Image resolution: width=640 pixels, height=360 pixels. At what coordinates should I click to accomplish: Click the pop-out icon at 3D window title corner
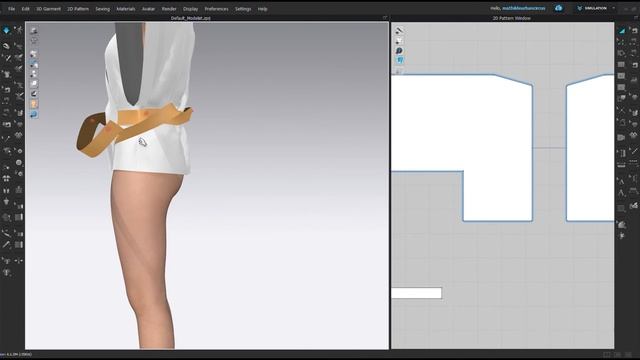tap(385, 18)
